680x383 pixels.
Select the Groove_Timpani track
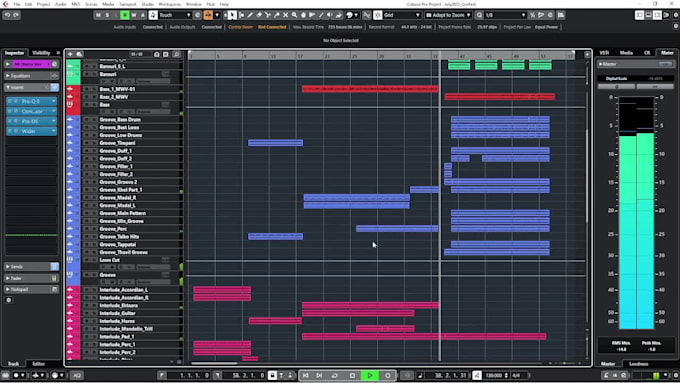point(117,143)
